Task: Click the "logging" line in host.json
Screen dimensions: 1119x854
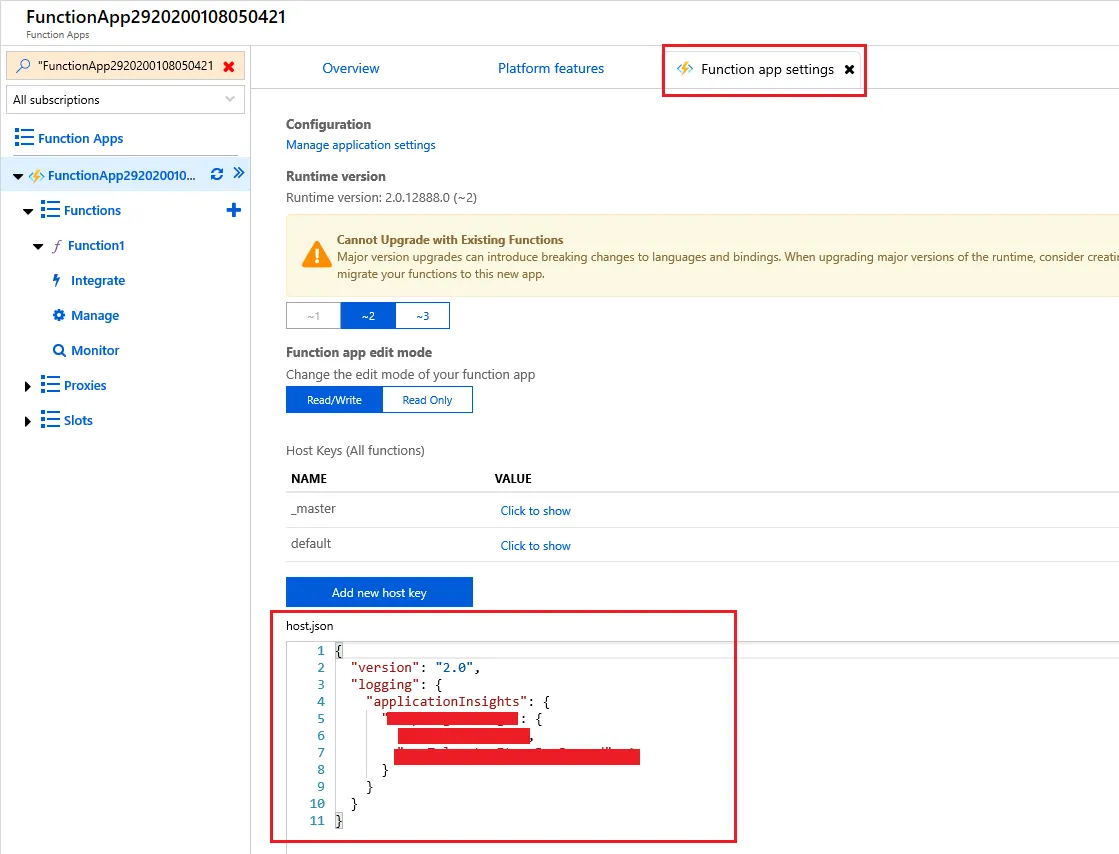Action: point(396,684)
